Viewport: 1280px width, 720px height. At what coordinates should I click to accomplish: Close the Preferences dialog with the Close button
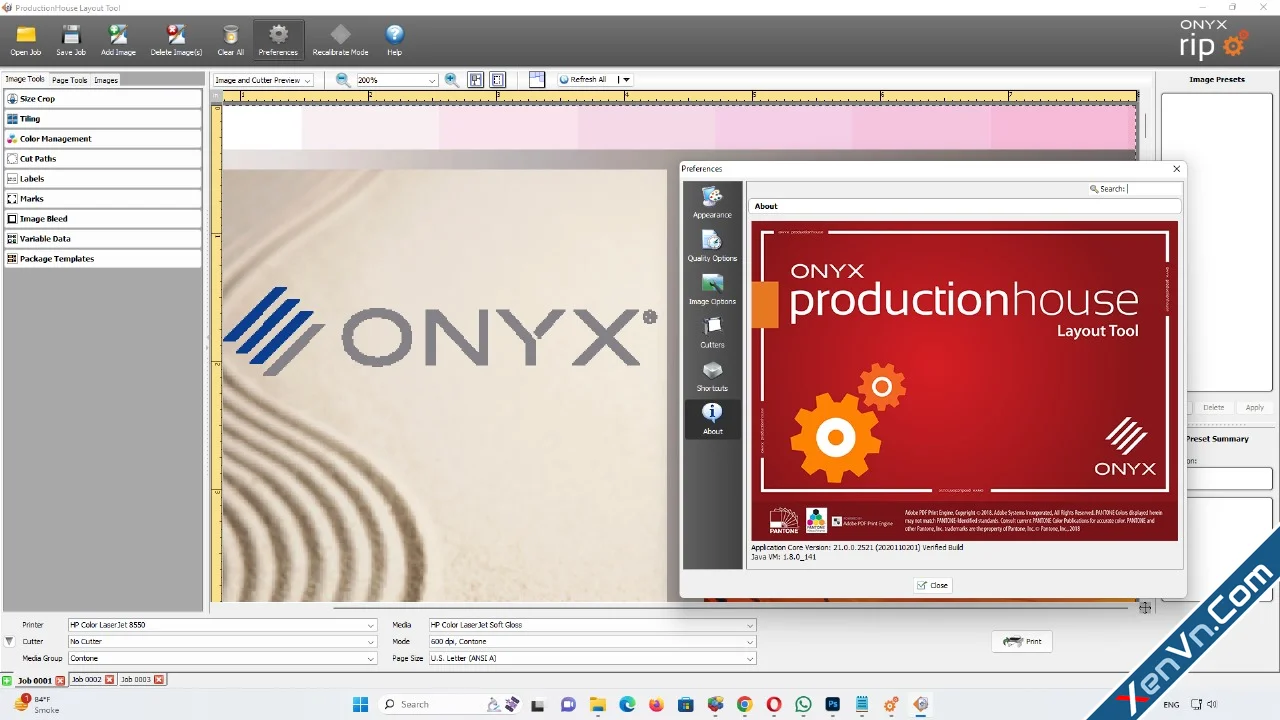tap(932, 585)
